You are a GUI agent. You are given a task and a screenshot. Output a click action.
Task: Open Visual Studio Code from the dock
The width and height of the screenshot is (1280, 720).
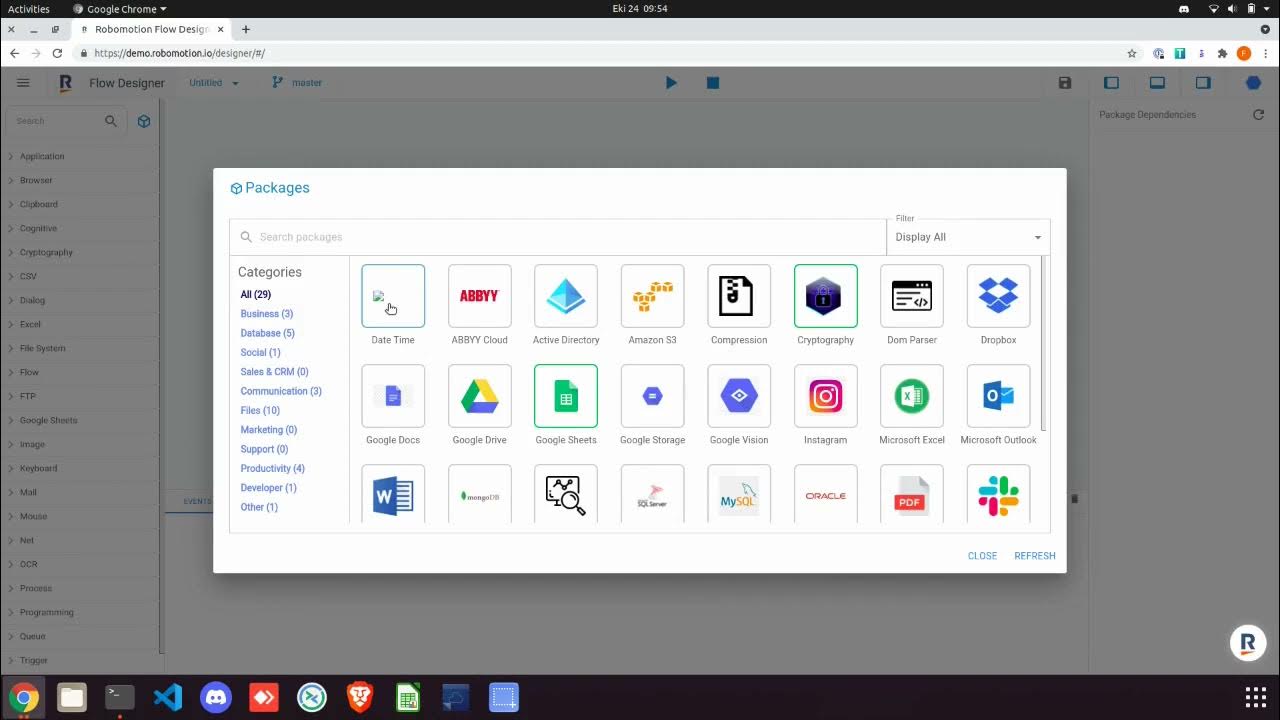(168, 697)
